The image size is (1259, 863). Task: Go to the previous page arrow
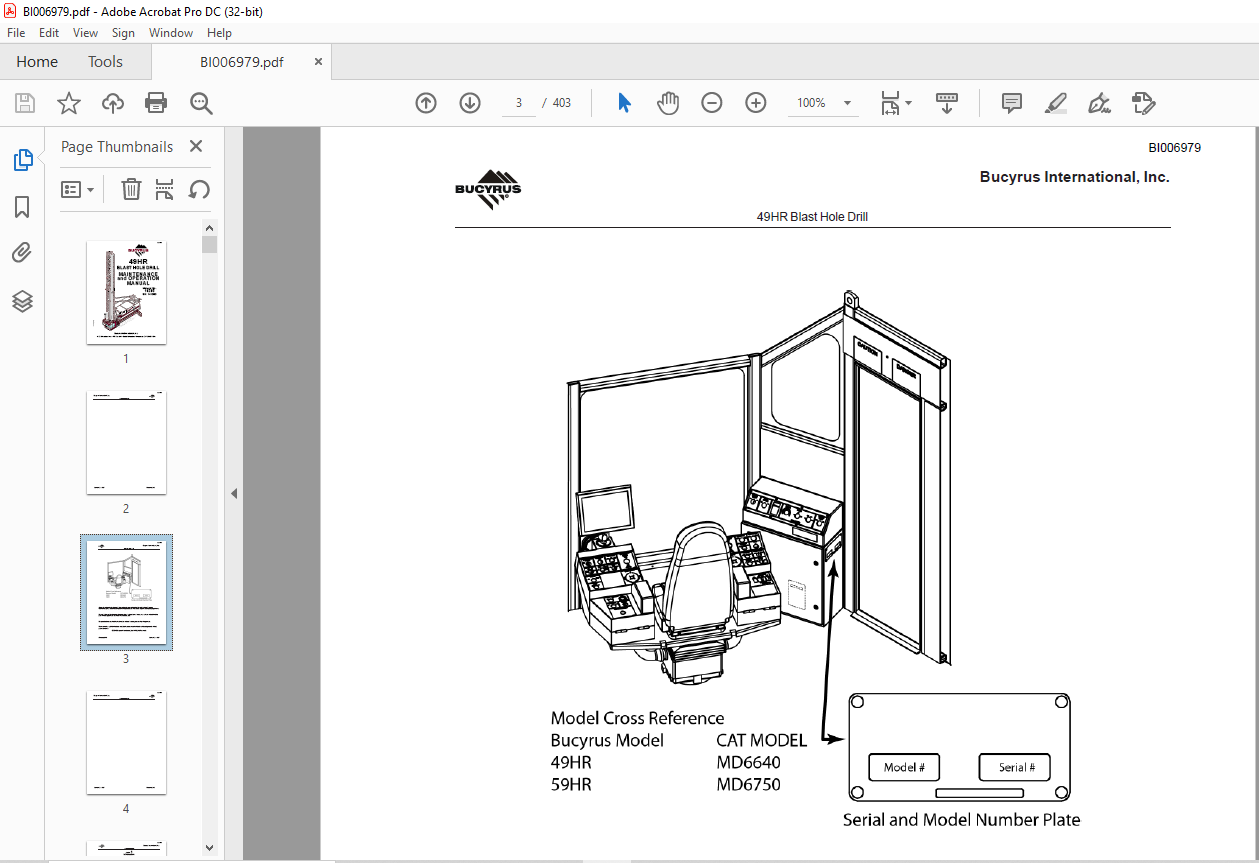click(426, 103)
